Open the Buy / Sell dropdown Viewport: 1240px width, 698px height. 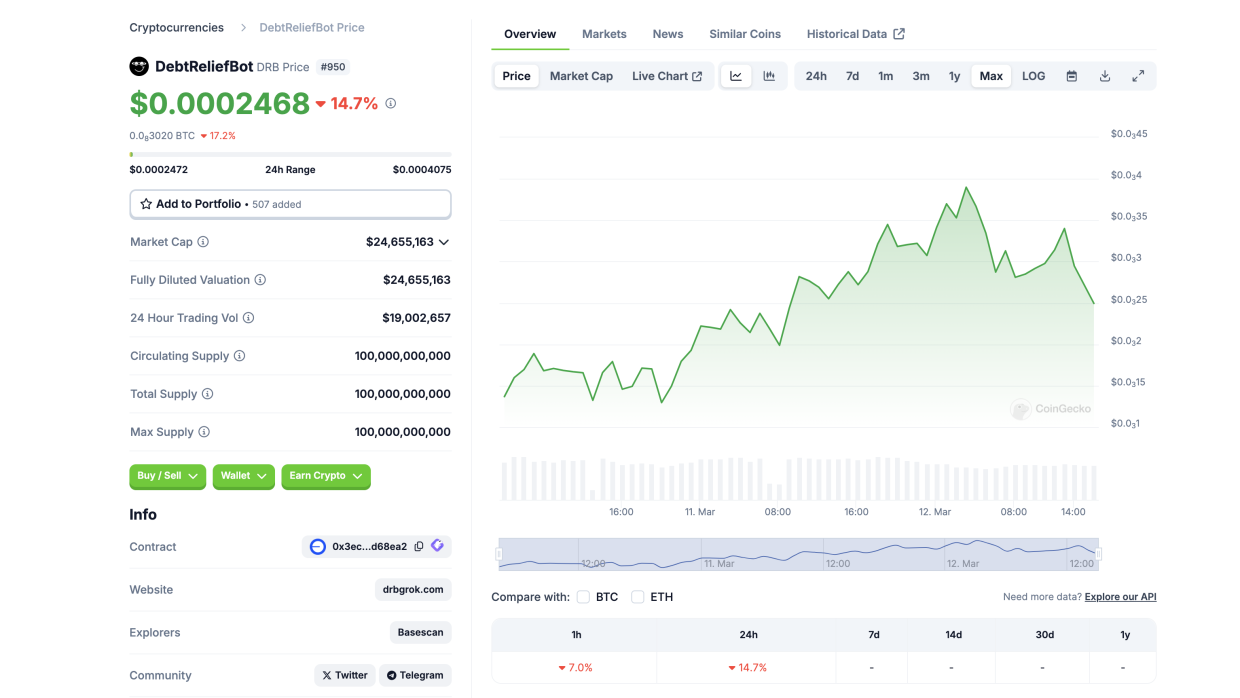pyautogui.click(x=168, y=476)
